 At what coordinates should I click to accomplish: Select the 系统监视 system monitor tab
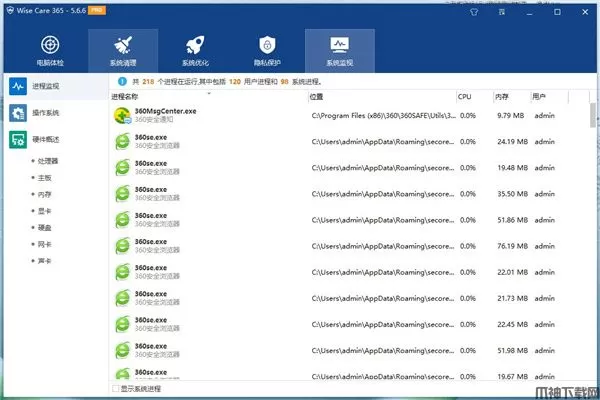tap(339, 51)
